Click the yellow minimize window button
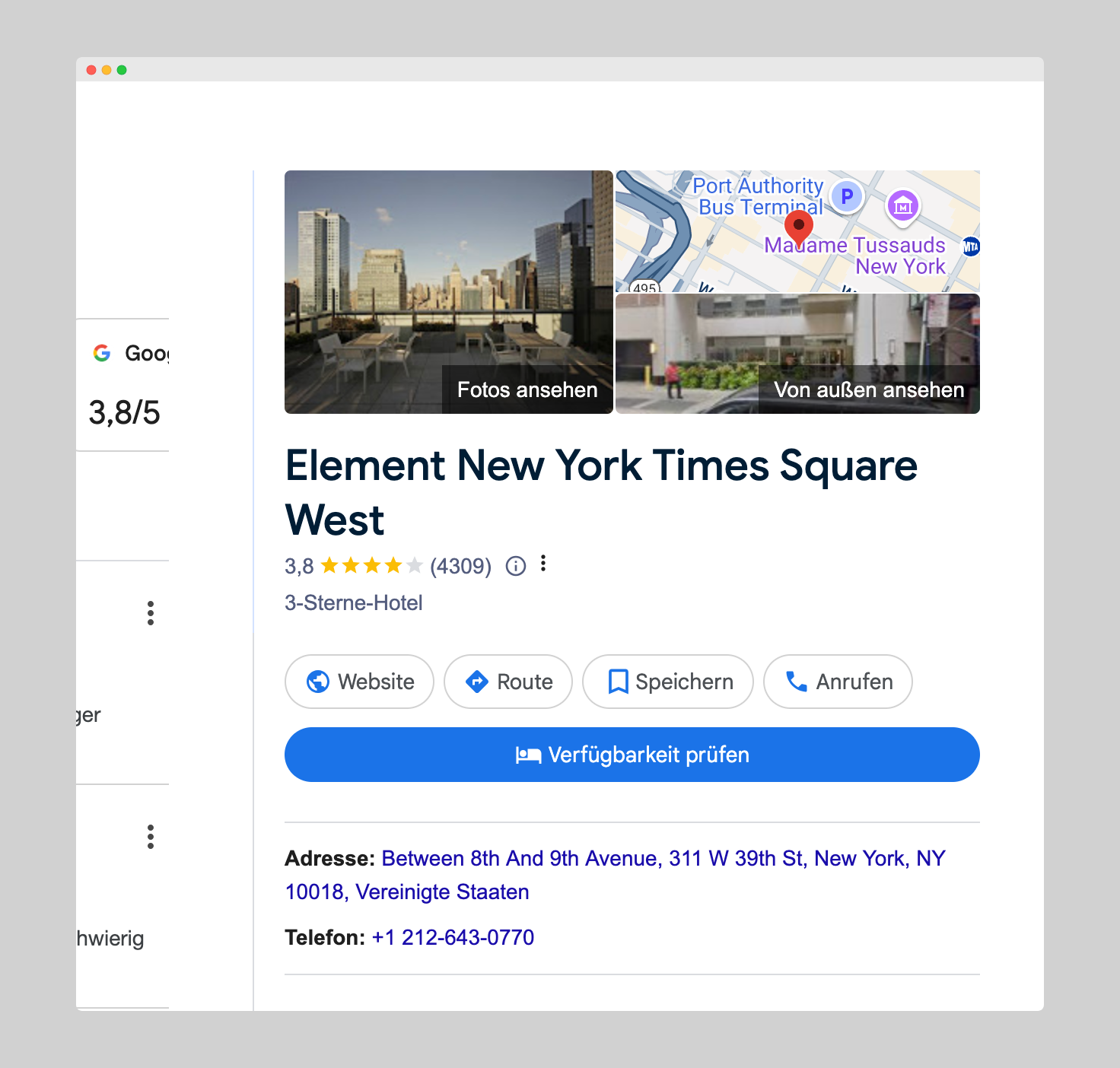The width and height of the screenshot is (1120, 1068). click(x=107, y=70)
